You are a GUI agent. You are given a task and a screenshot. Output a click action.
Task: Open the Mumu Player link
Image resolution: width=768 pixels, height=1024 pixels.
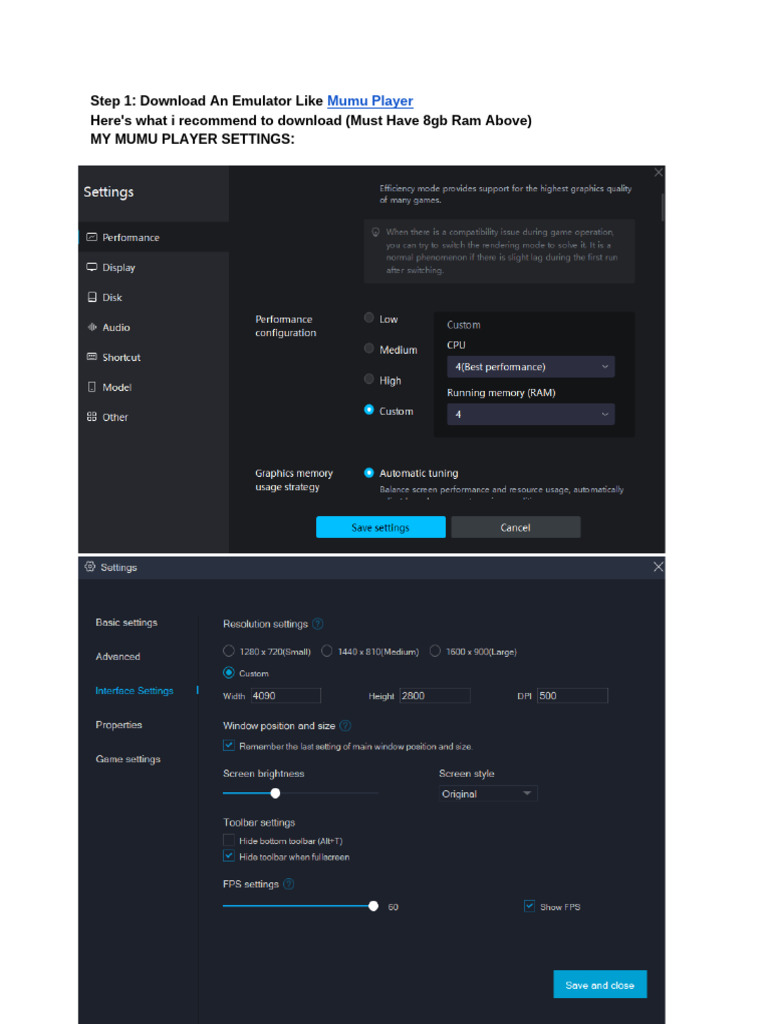[370, 101]
